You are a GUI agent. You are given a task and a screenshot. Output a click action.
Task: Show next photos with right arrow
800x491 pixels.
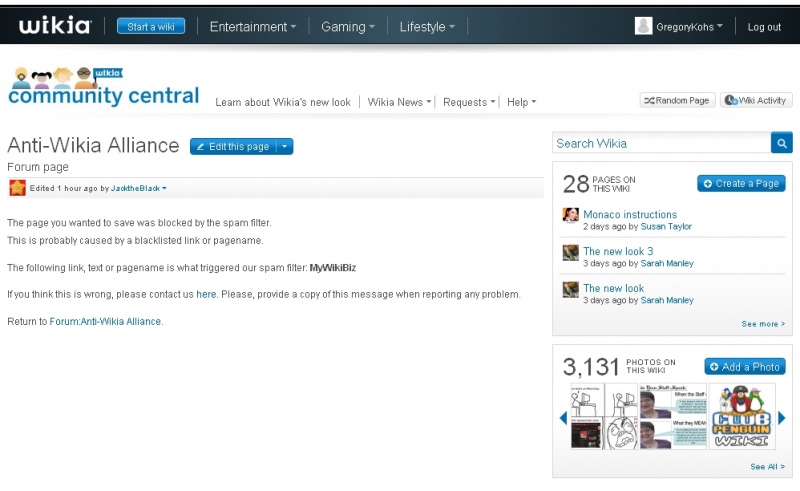click(x=782, y=418)
